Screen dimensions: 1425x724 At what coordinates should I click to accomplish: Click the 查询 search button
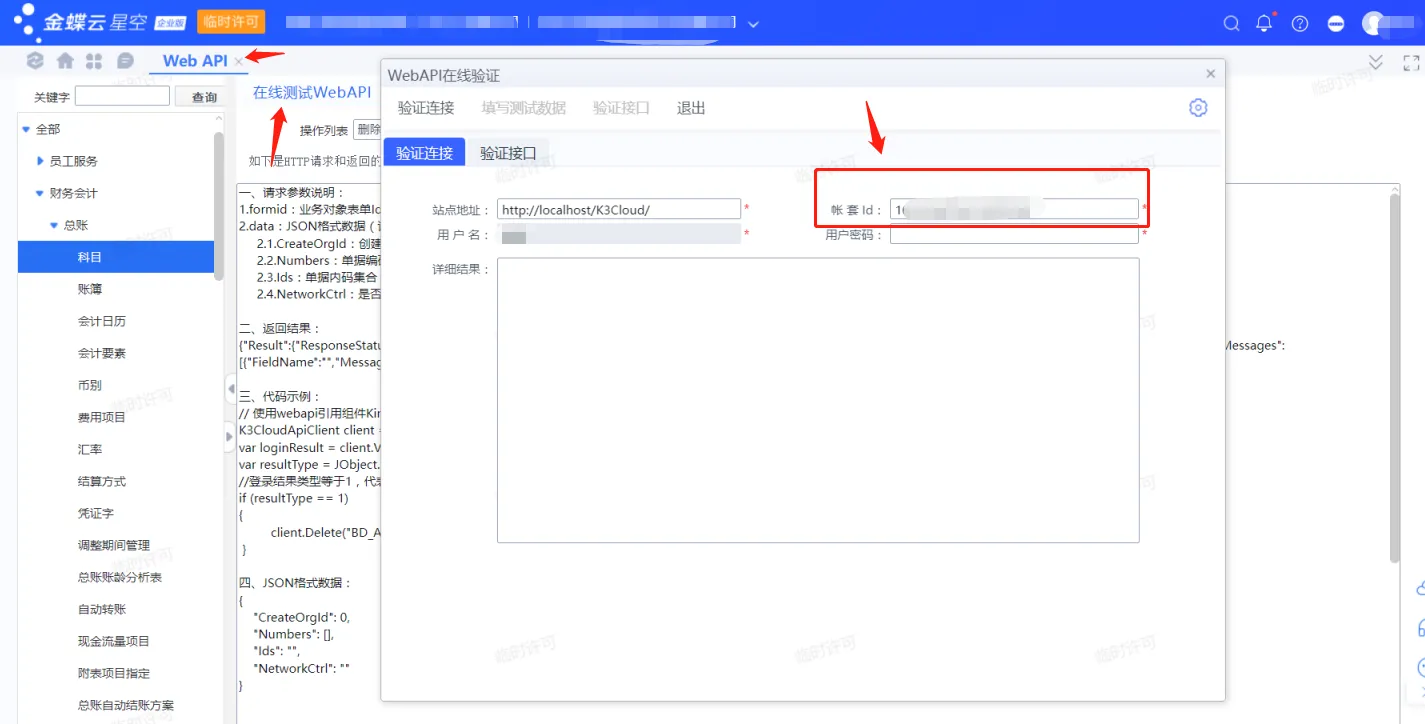[x=204, y=97]
